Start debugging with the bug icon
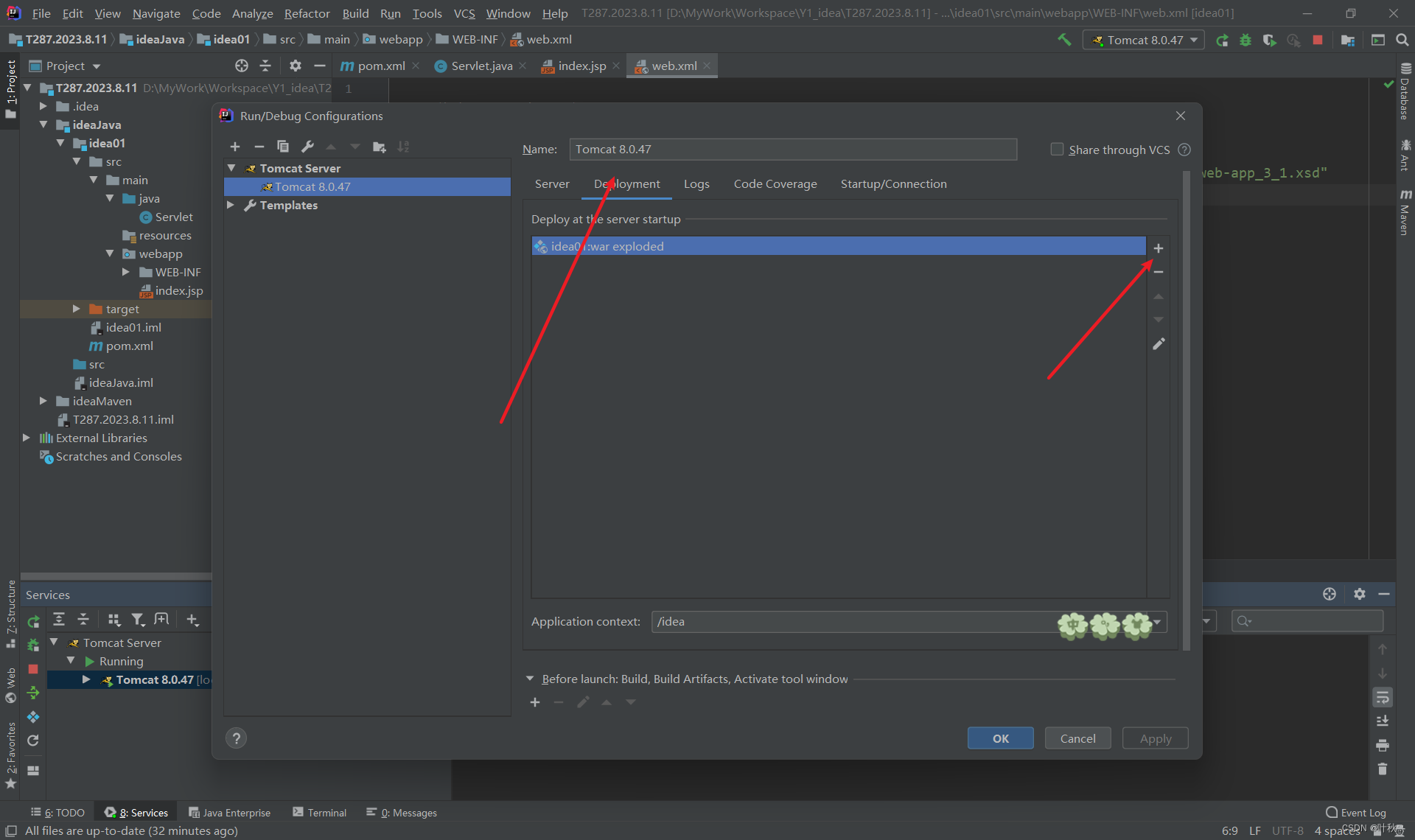Screen dimensions: 1415x840 click(x=1245, y=40)
